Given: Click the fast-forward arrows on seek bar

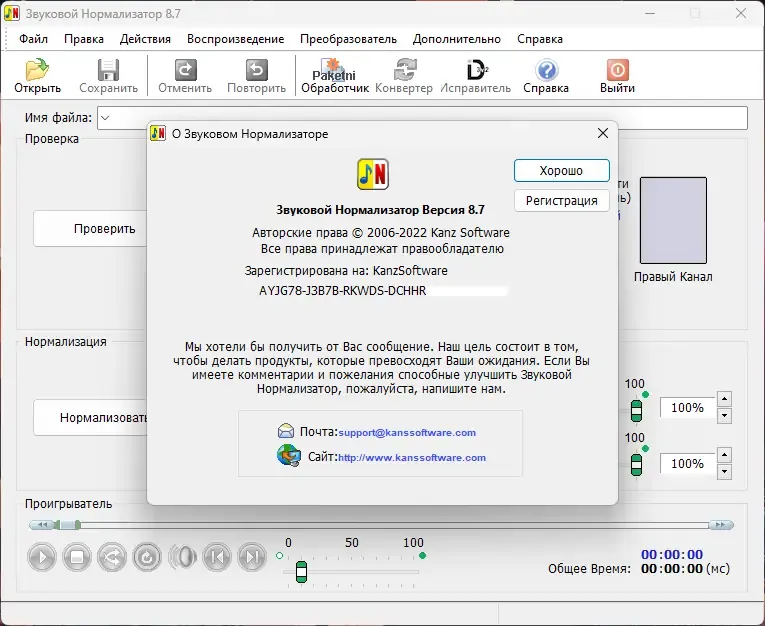Looking at the screenshot, I should (721, 525).
